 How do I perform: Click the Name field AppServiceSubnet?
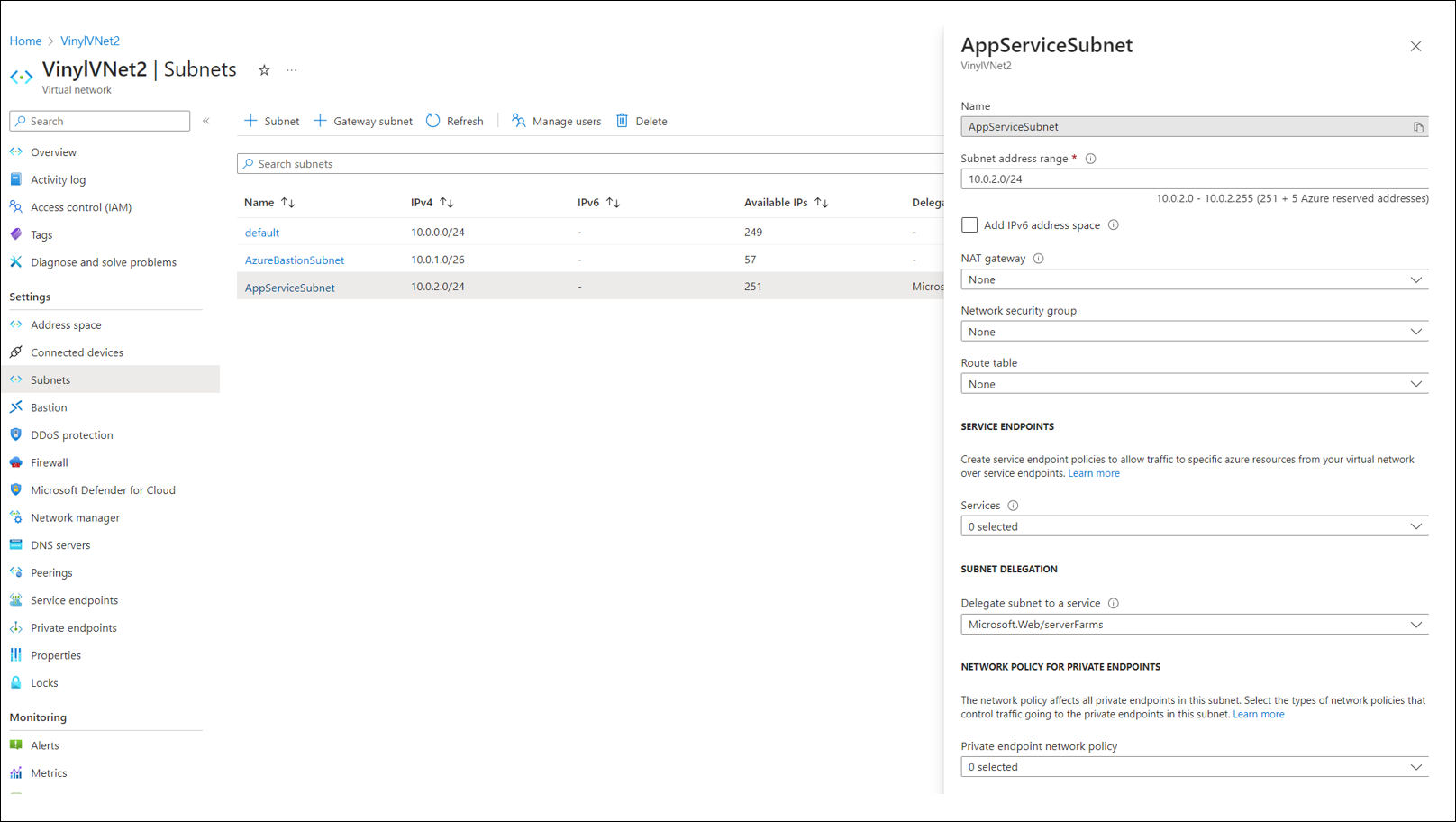pos(1195,127)
